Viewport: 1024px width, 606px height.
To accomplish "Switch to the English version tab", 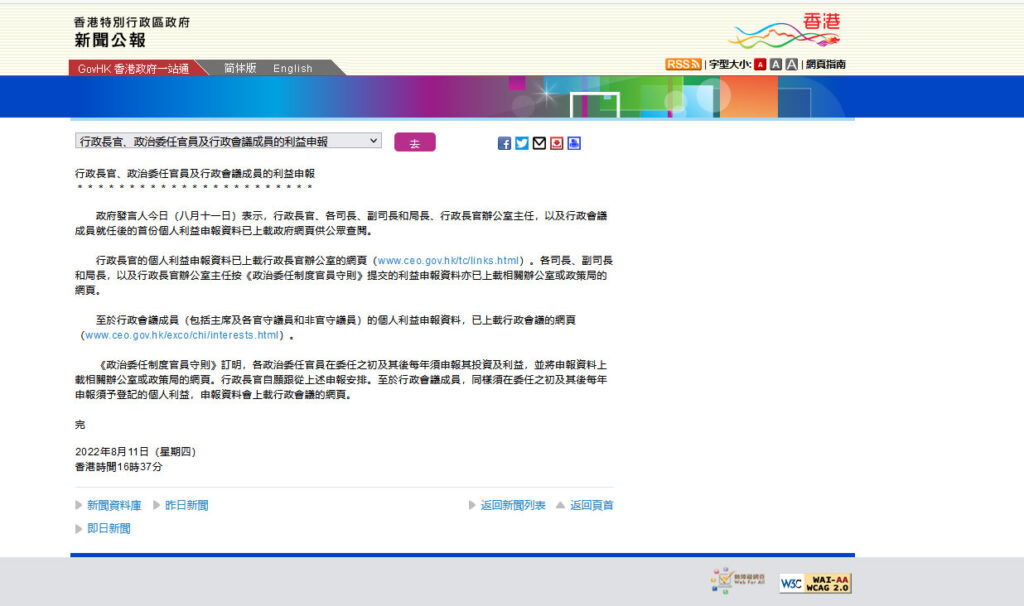I will tap(293, 68).
